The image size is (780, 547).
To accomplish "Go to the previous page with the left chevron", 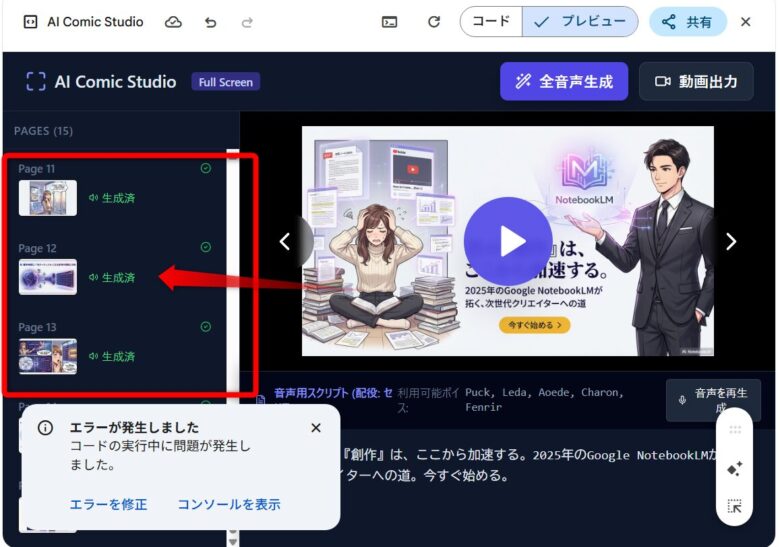I will click(x=285, y=241).
